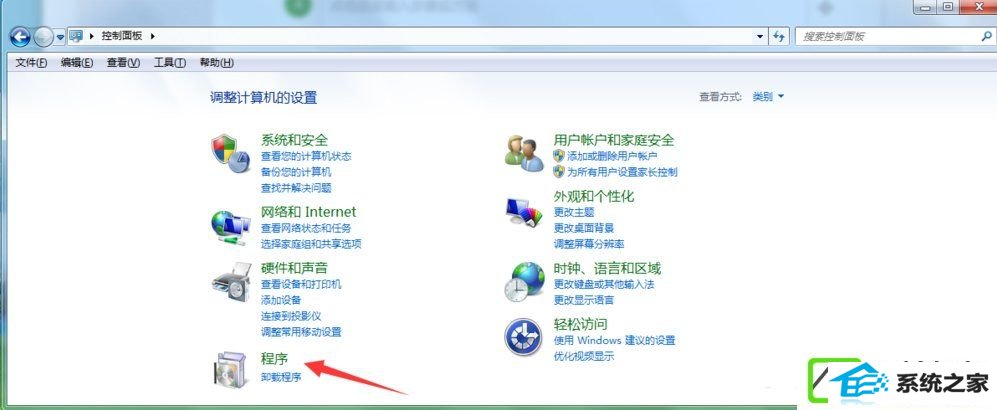Click the User Accounts people icon

[x=525, y=153]
